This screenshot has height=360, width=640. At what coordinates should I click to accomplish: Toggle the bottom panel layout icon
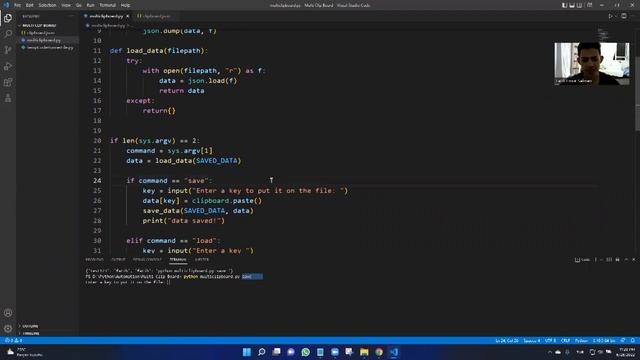pos(572,5)
